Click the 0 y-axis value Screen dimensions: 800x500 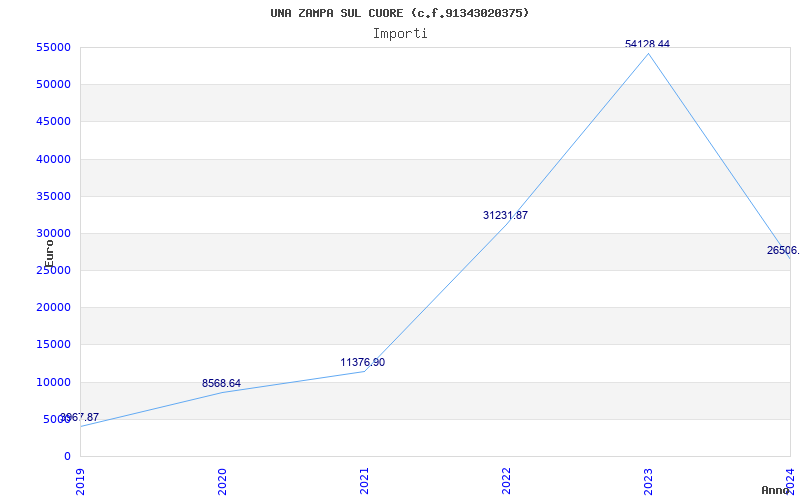coord(67,456)
